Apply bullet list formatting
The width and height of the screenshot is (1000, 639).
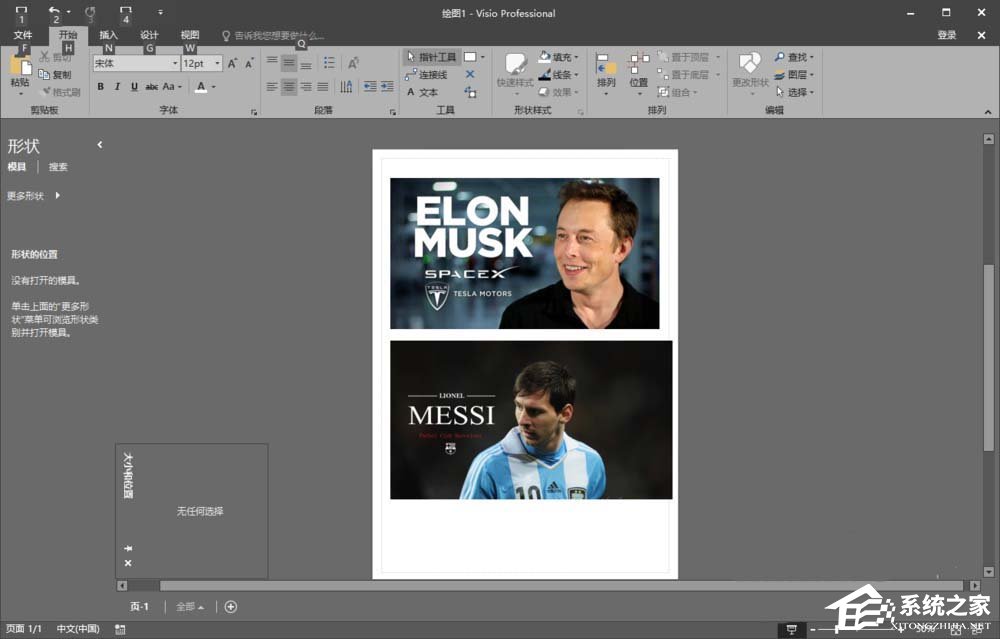pyautogui.click(x=329, y=63)
